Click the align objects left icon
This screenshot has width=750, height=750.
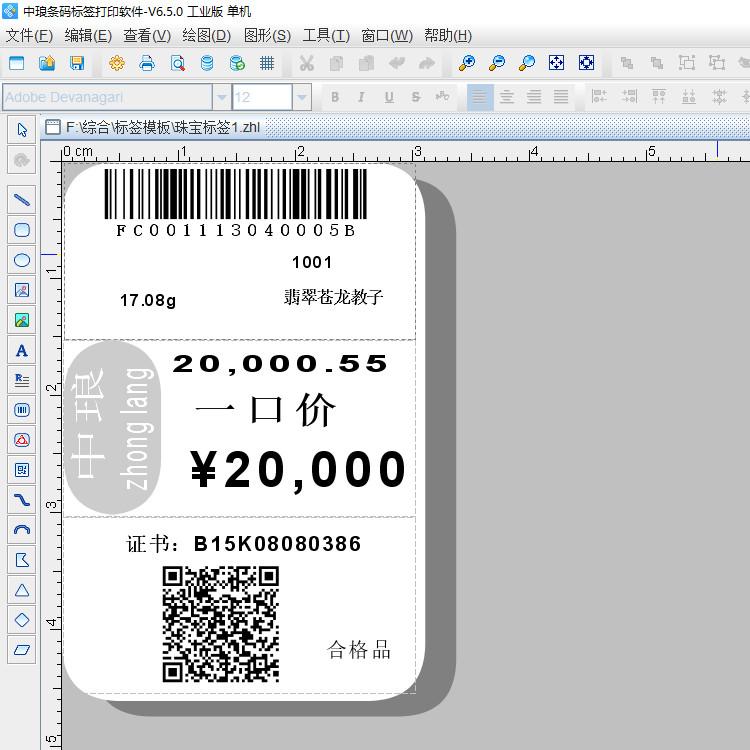click(x=599, y=97)
